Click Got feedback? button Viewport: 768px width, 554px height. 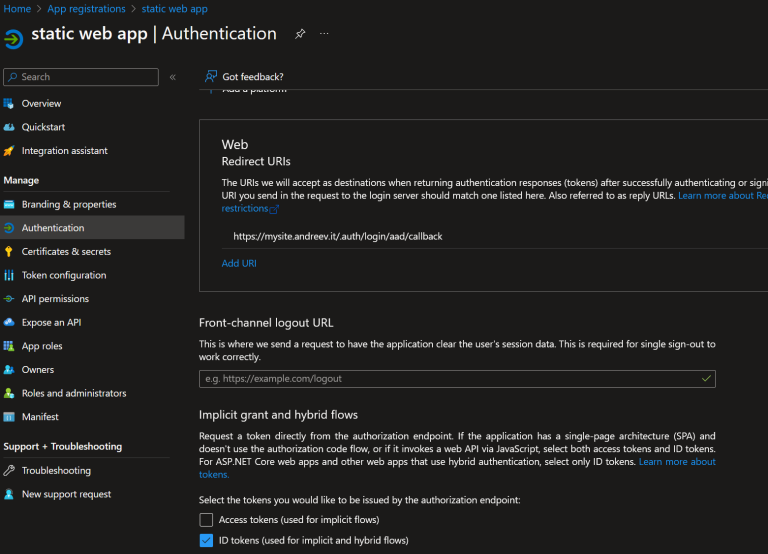[x=244, y=76]
